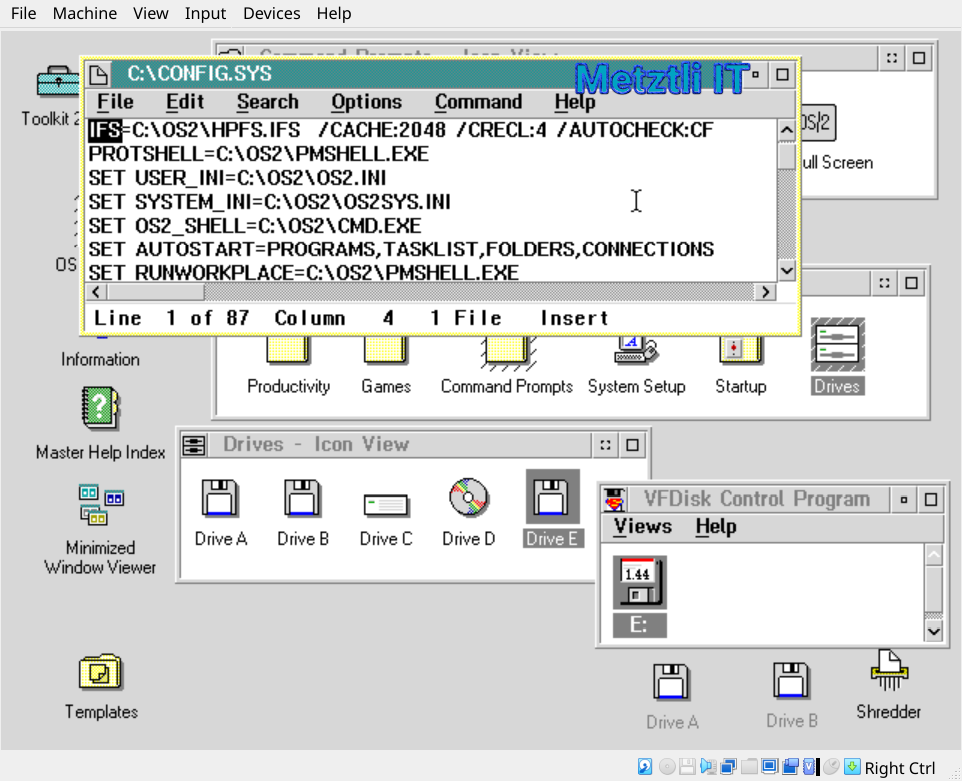This screenshot has width=962, height=781.
Task: Select the Drive C hard disk icon
Action: (386, 504)
